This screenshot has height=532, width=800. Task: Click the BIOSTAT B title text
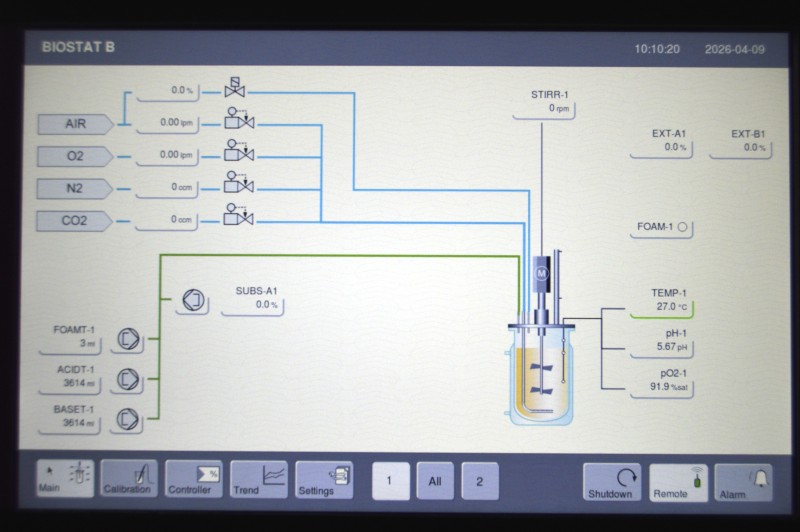pyautogui.click(x=78, y=47)
